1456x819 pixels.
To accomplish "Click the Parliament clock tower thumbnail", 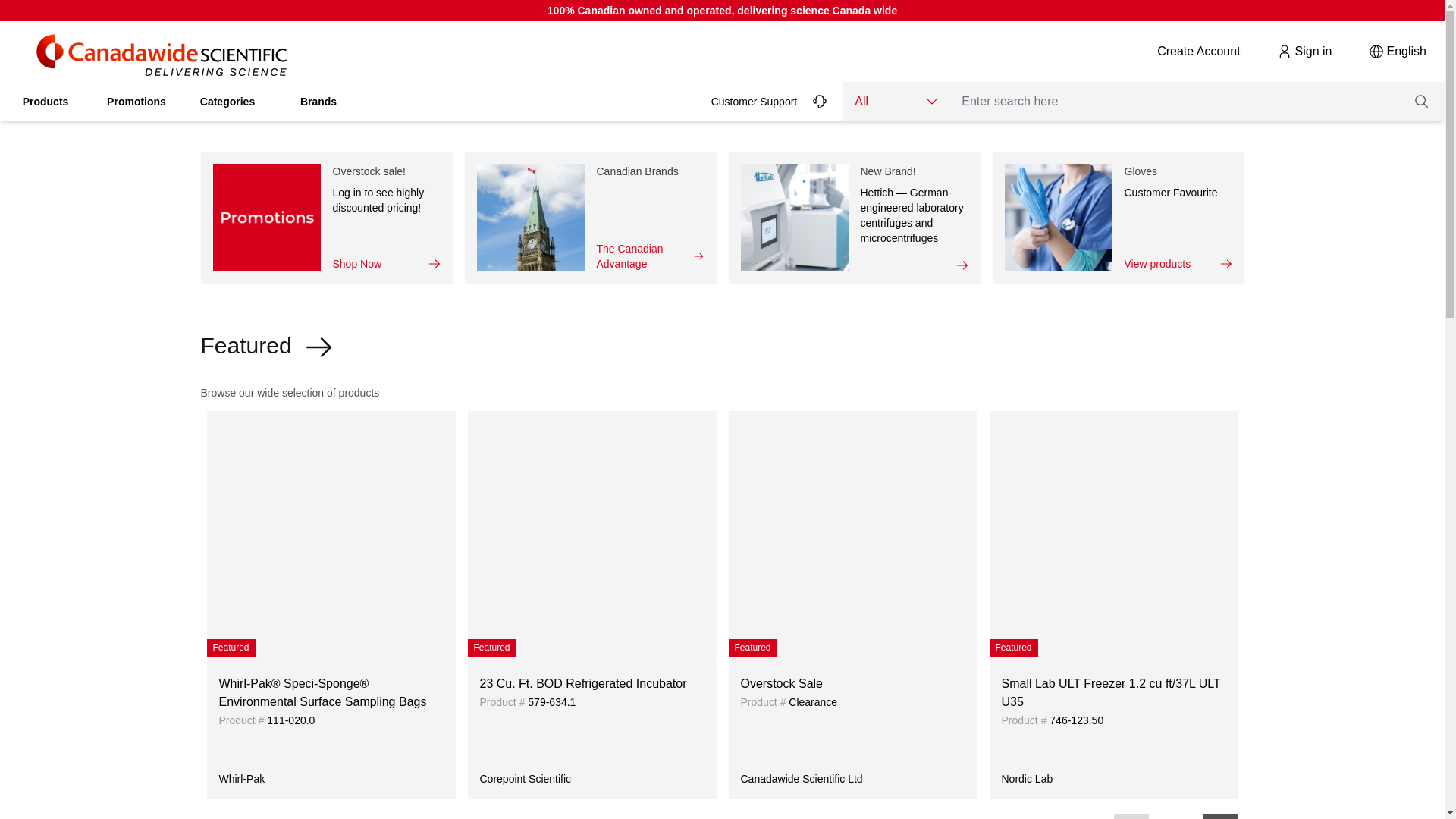I will tap(530, 218).
